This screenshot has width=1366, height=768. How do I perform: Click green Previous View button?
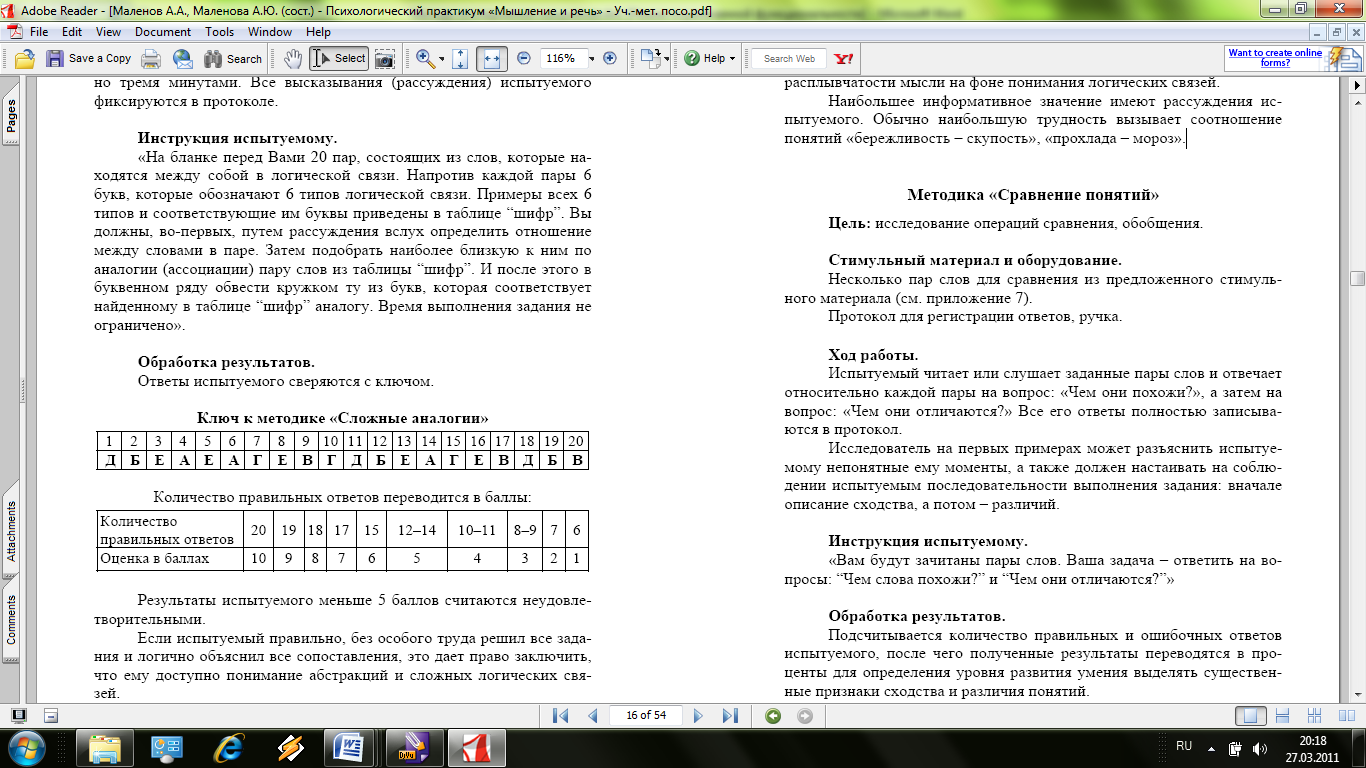coord(772,715)
